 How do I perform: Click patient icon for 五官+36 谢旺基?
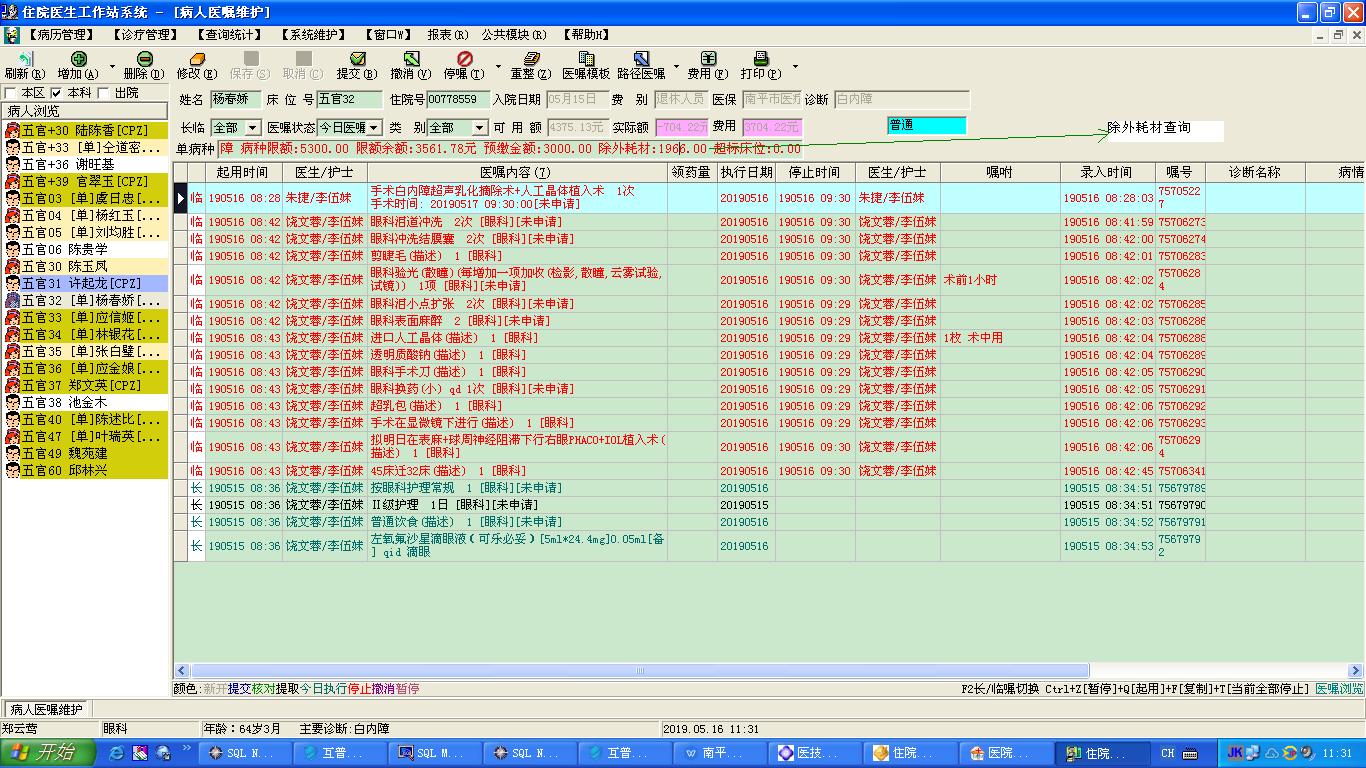click(x=13, y=164)
